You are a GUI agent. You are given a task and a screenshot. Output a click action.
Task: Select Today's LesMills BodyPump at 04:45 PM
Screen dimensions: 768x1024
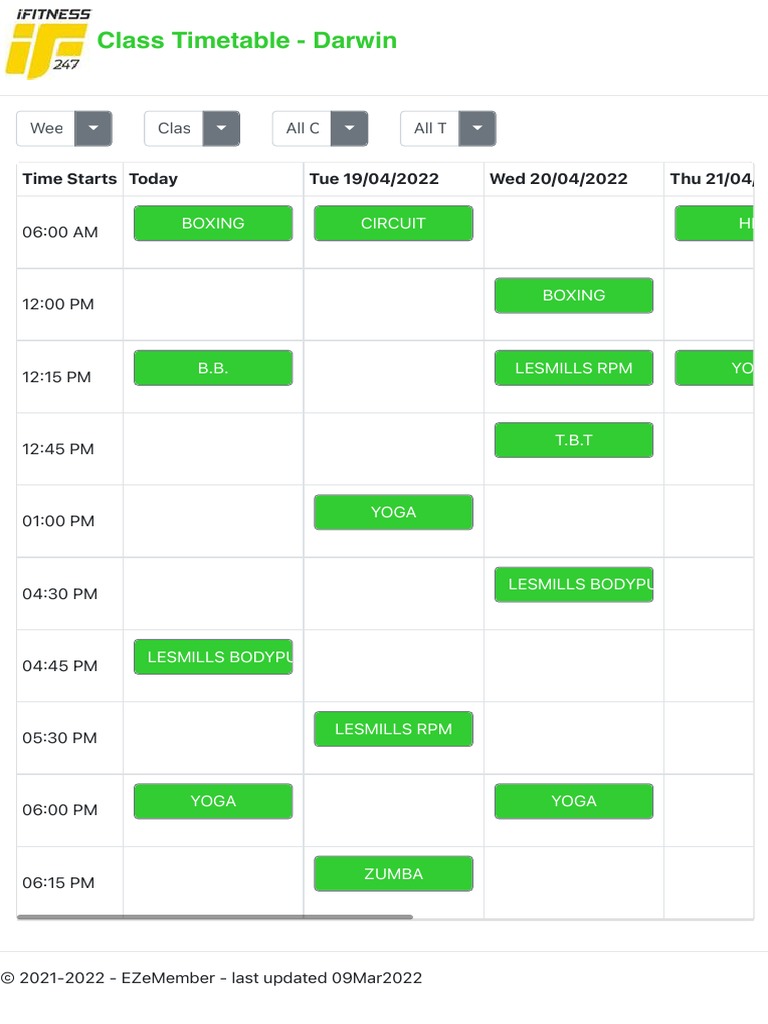tap(213, 657)
